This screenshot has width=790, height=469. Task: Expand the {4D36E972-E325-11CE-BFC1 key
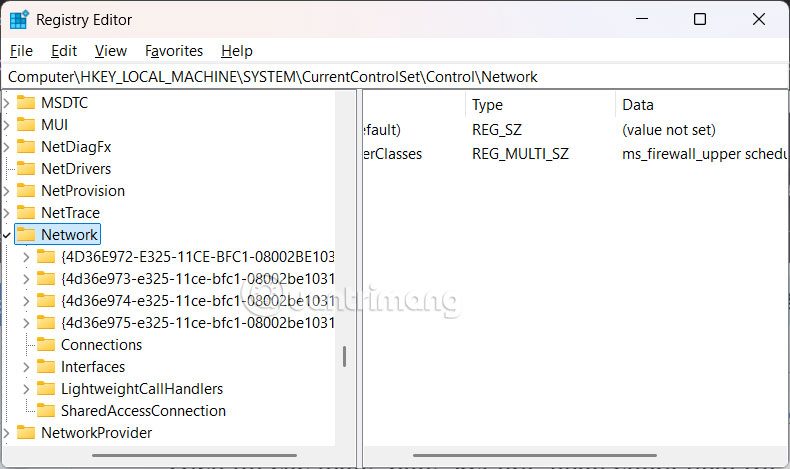[27, 257]
